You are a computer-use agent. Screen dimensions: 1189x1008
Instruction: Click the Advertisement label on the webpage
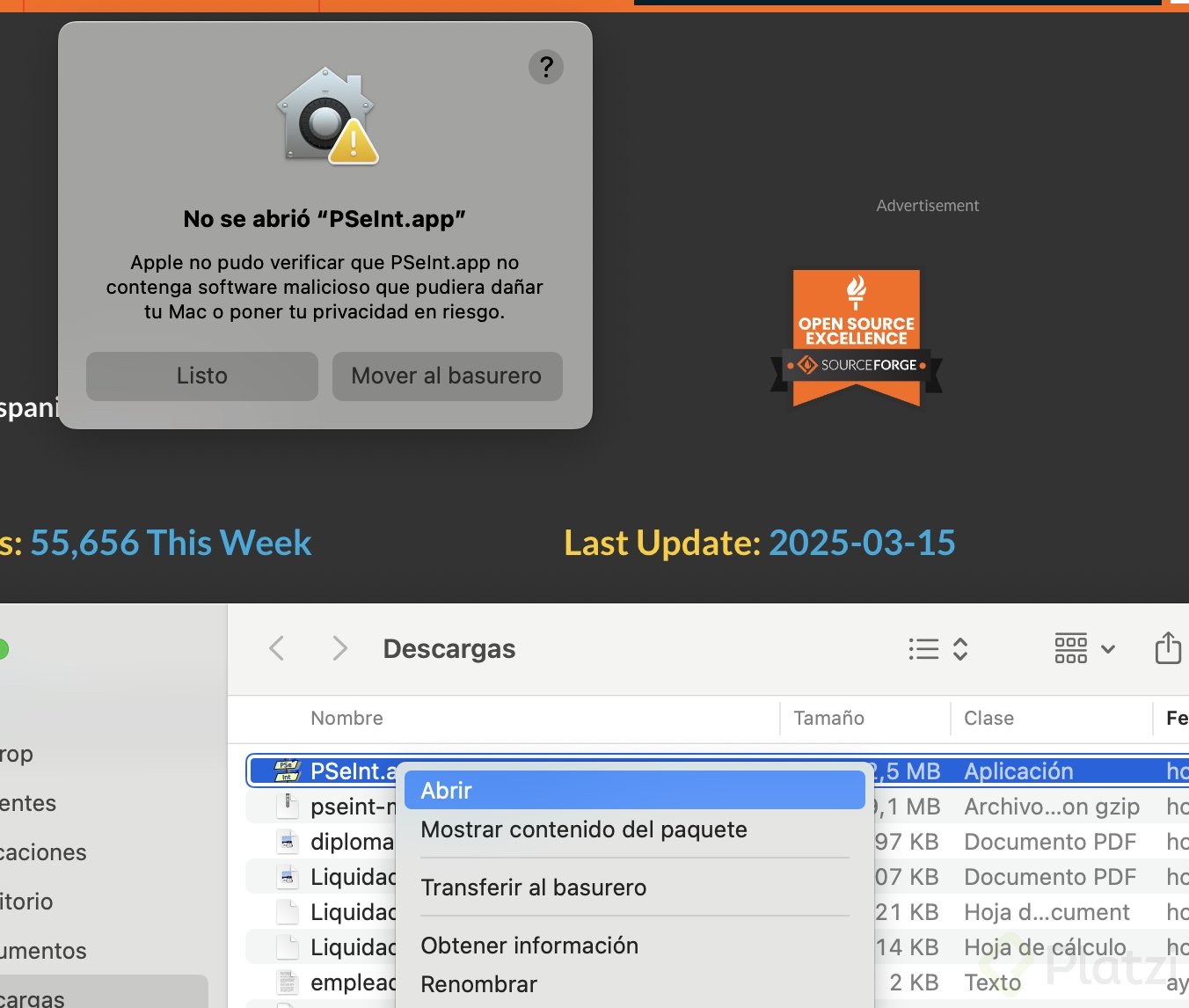[x=927, y=206]
